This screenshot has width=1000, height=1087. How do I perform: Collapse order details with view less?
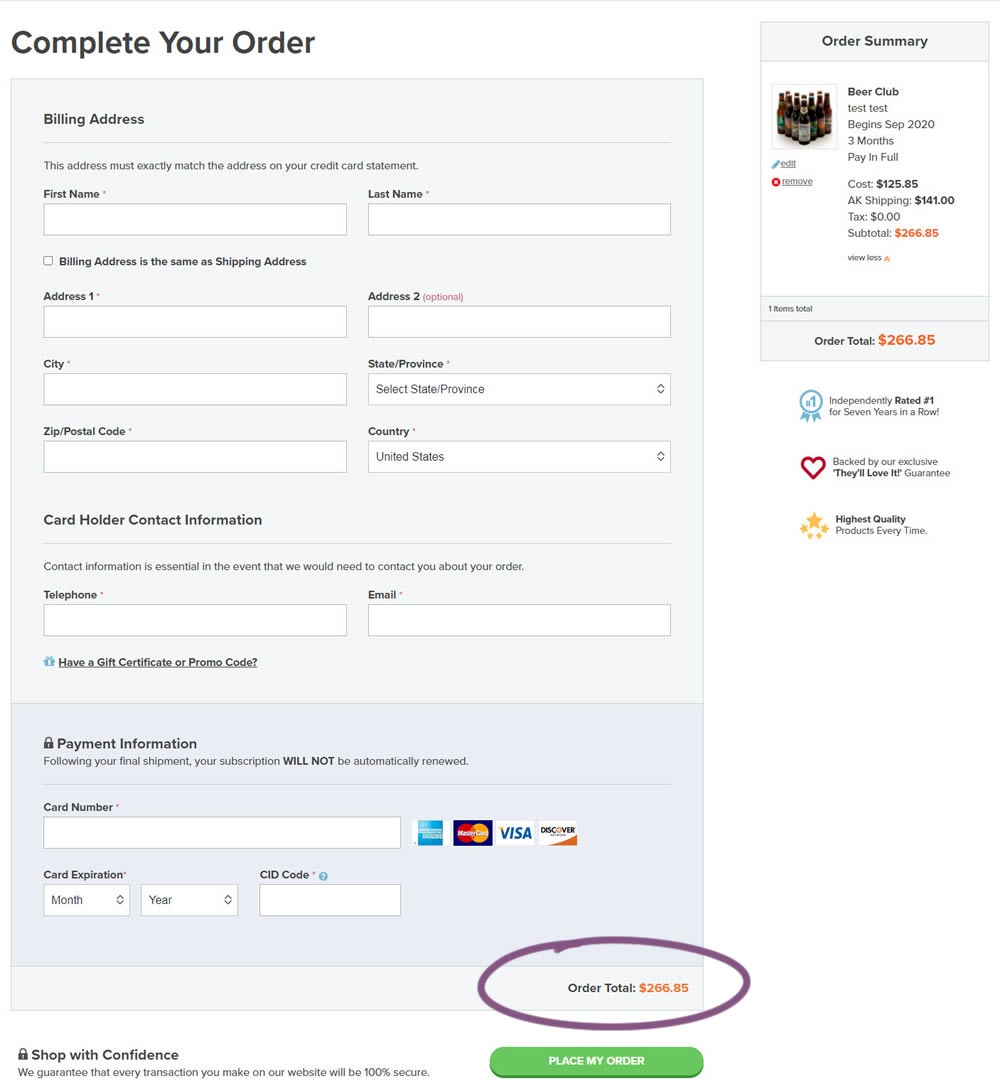868,258
